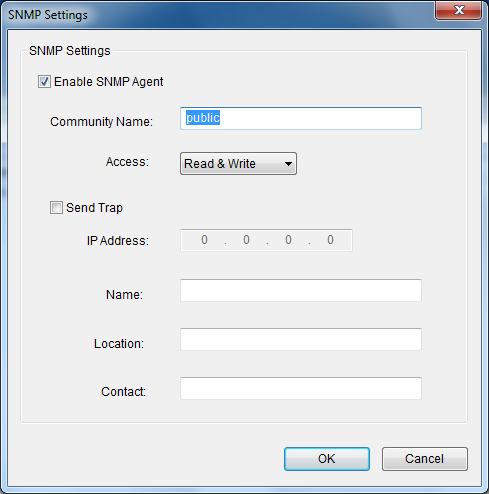The height and width of the screenshot is (494, 489).
Task: Select the third octet of the IP Address
Action: click(x=288, y=240)
